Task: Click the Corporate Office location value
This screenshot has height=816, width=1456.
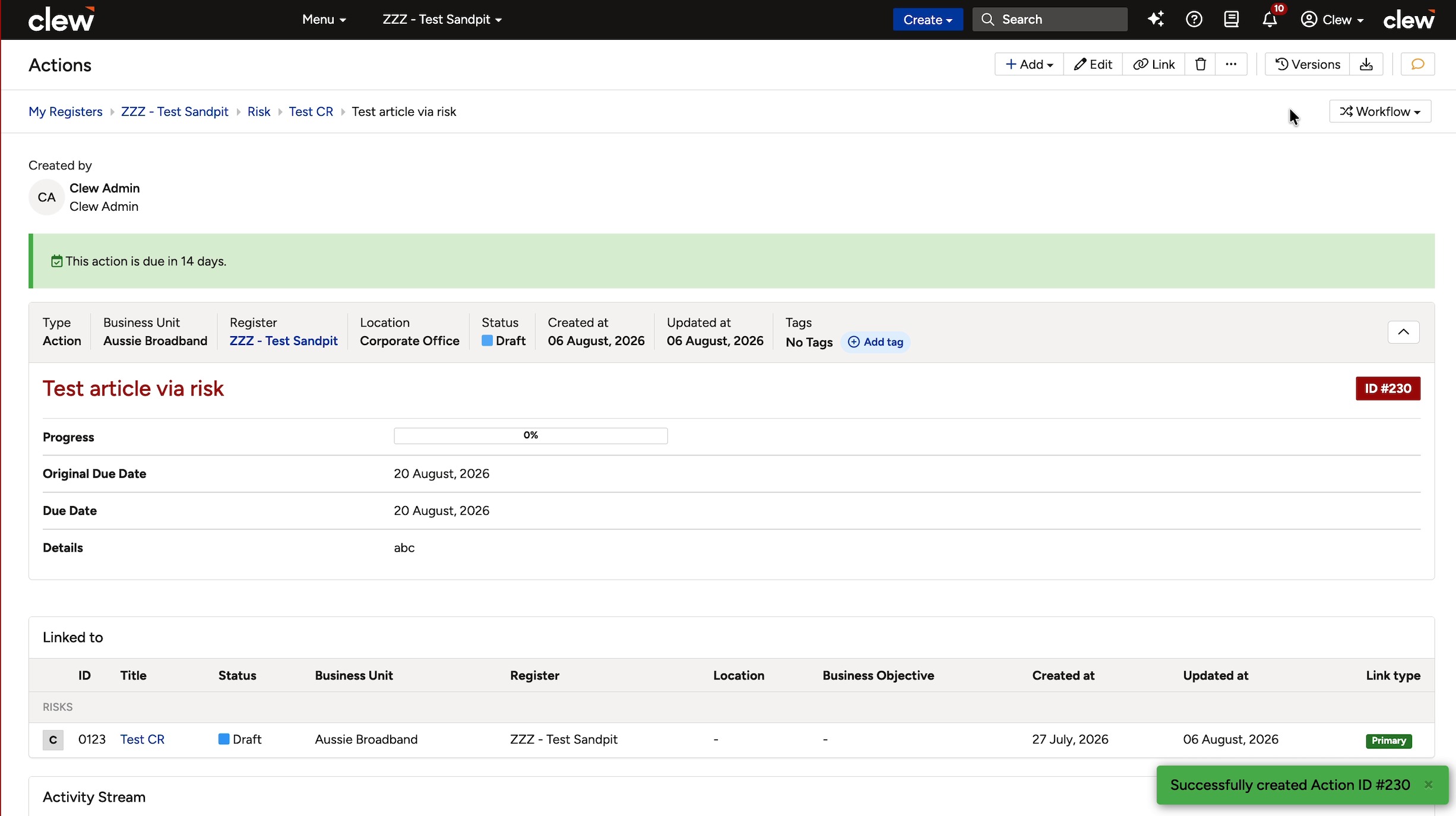Action: pyautogui.click(x=409, y=340)
